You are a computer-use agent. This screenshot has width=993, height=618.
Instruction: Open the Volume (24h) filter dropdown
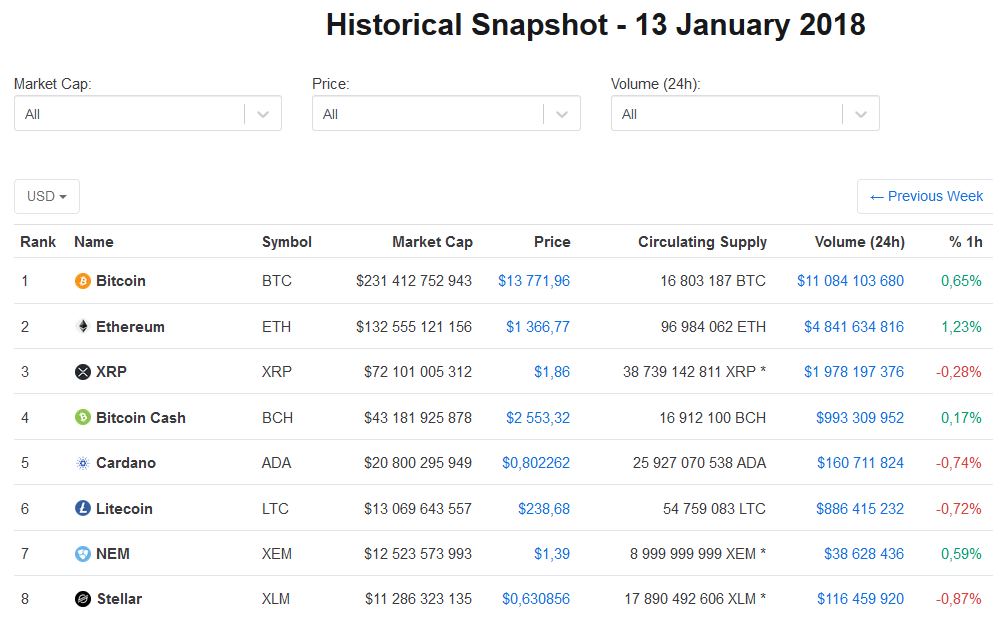745,114
